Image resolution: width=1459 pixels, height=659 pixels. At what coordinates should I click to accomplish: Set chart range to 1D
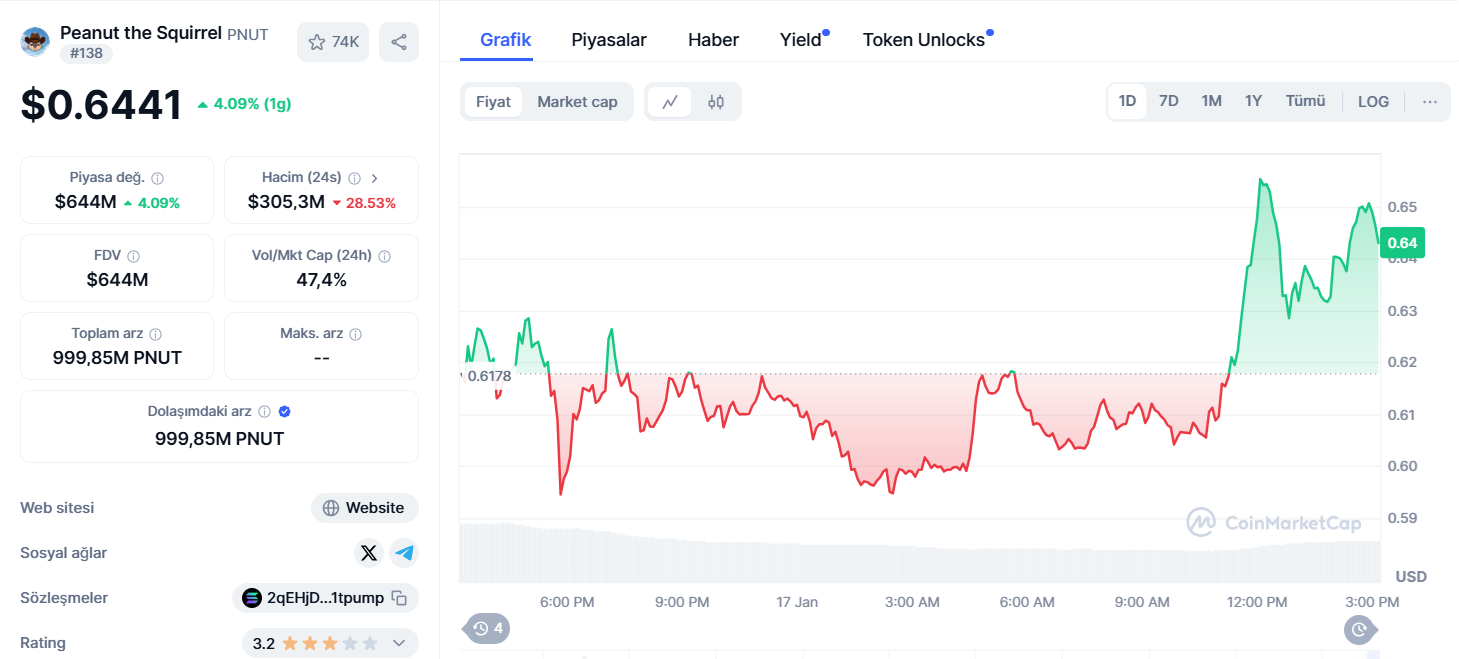pyautogui.click(x=1127, y=101)
